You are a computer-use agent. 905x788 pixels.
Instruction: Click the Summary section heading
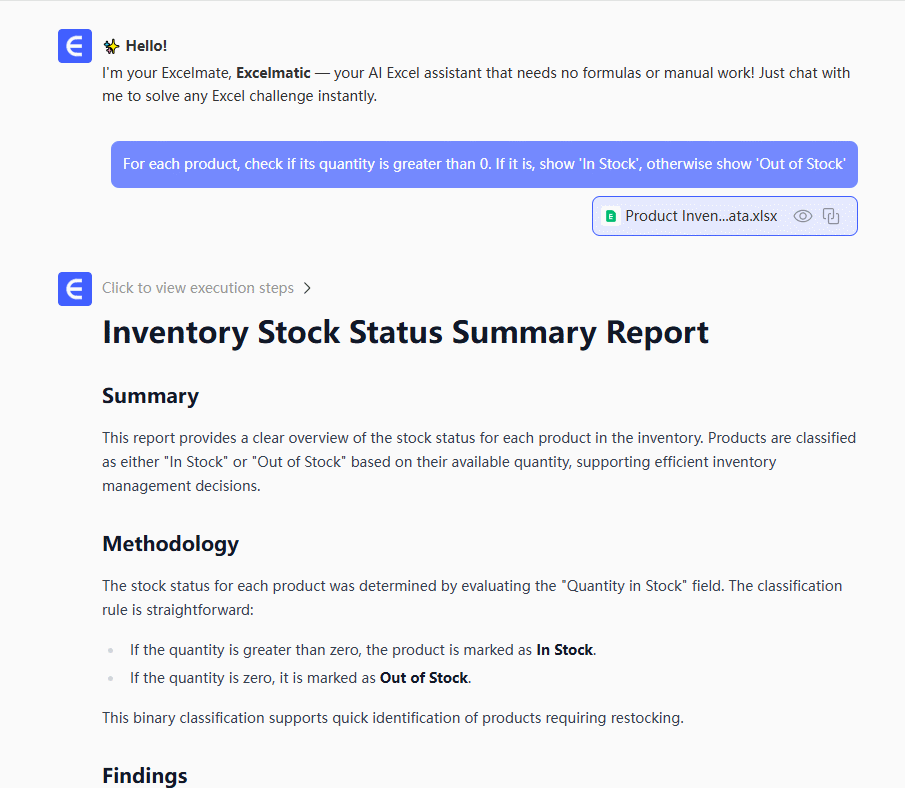(x=150, y=396)
